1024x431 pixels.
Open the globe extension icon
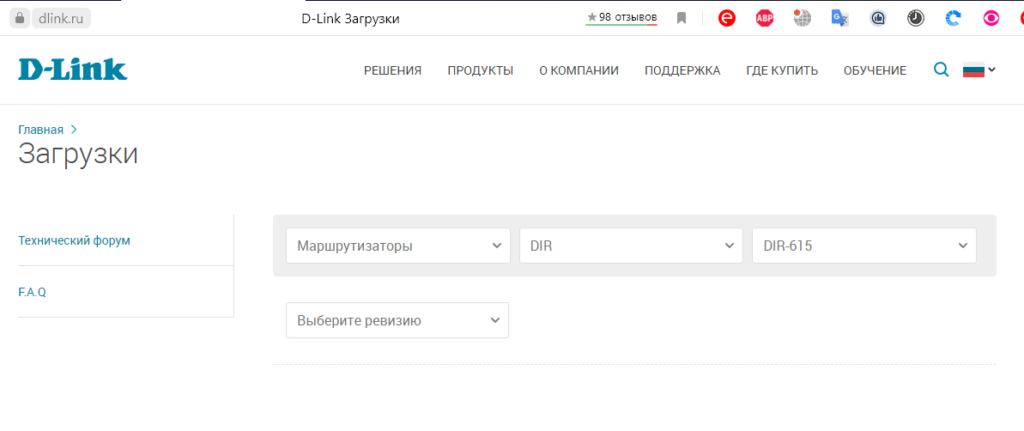pyautogui.click(x=802, y=18)
